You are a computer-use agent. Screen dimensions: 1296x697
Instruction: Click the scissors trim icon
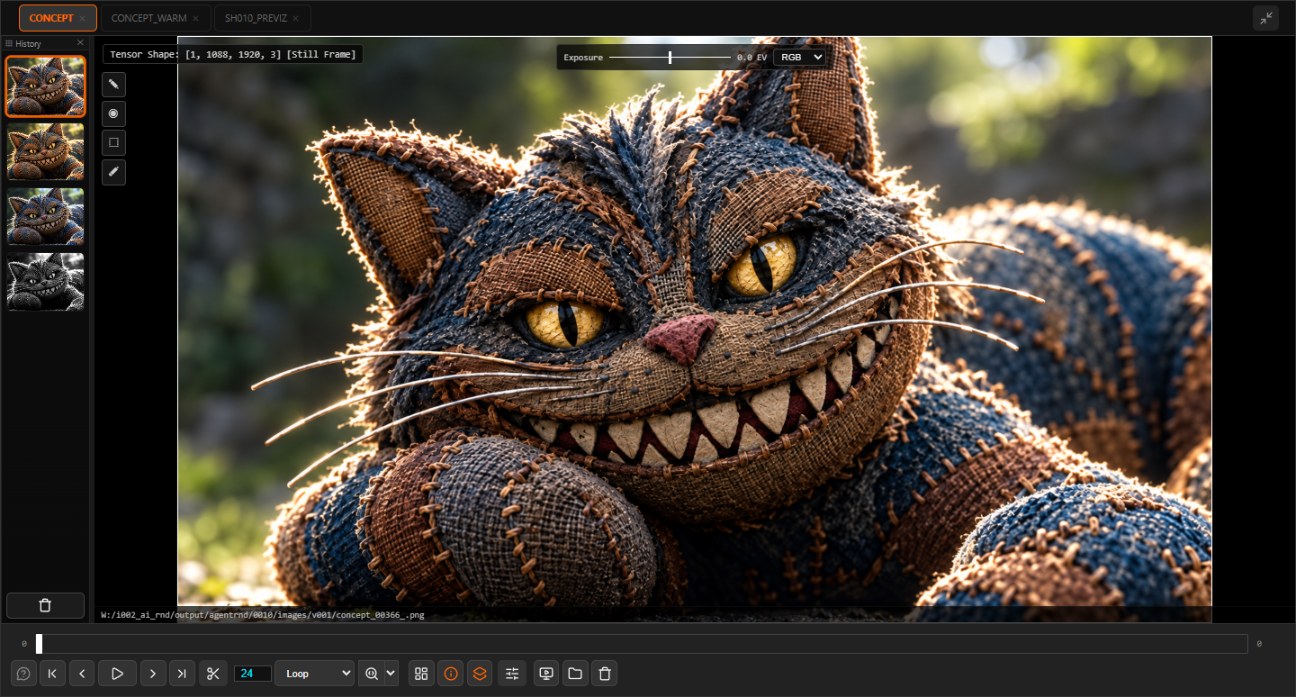(x=213, y=673)
